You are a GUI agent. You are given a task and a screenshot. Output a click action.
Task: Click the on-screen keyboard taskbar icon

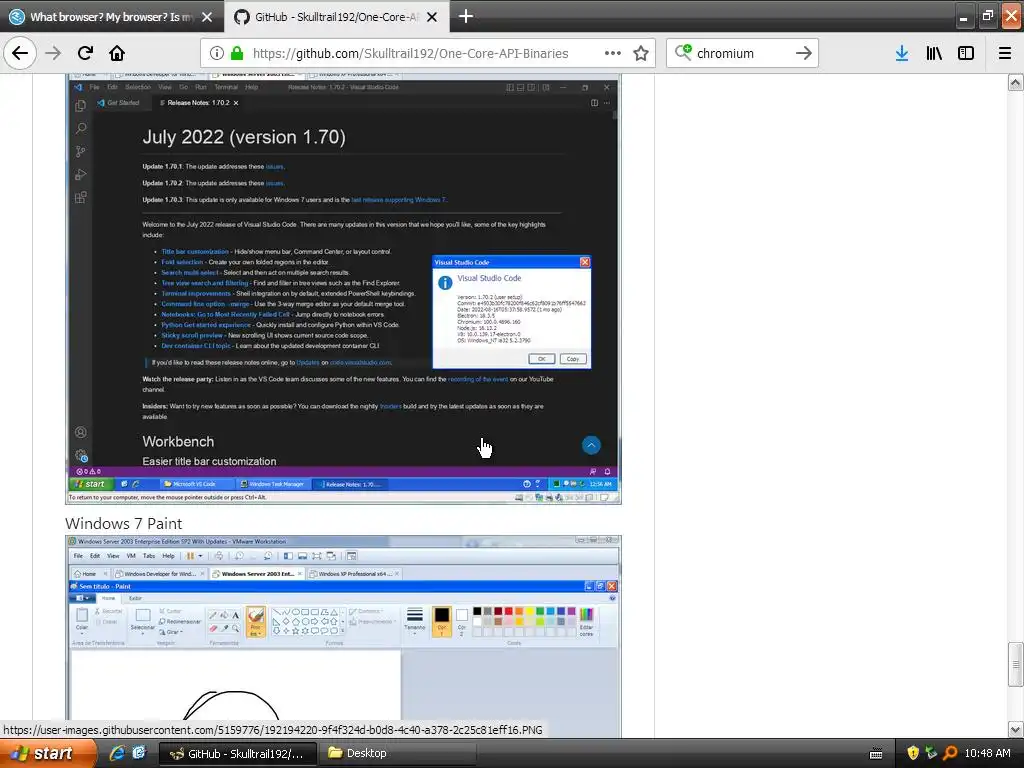coord(876,754)
